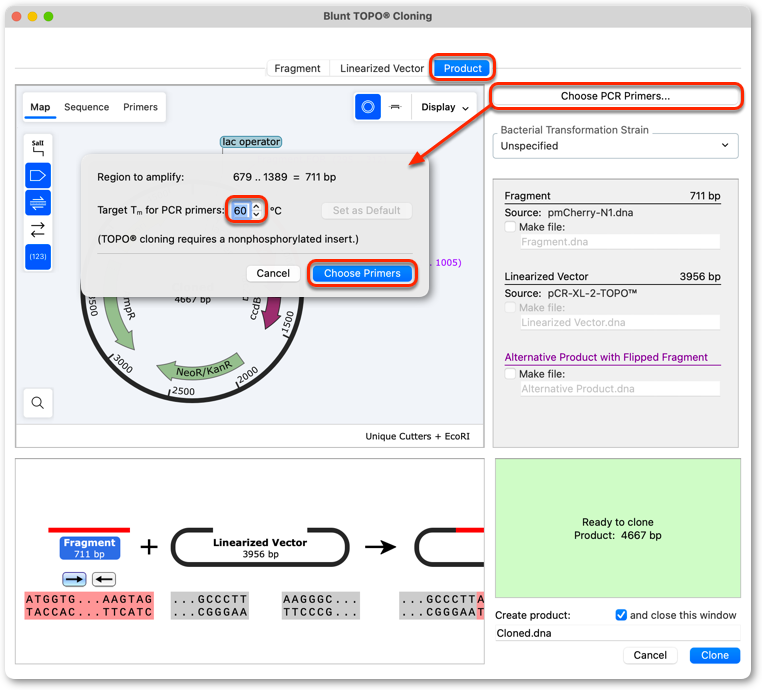Select the circular map view icon
The height and width of the screenshot is (690, 762).
pos(368,107)
